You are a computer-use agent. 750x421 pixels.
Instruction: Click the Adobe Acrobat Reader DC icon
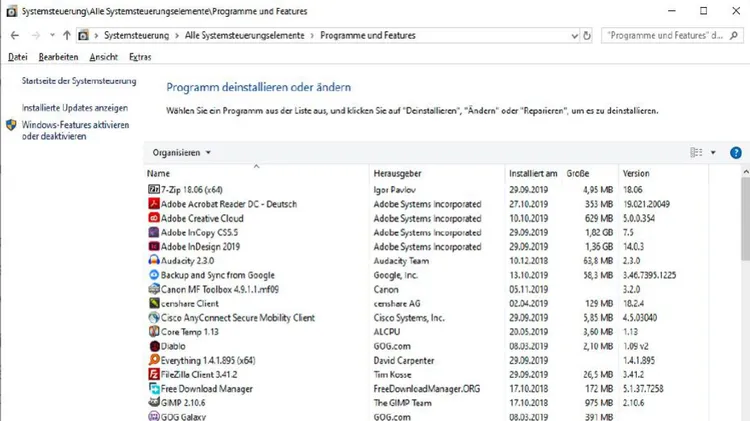tap(154, 204)
